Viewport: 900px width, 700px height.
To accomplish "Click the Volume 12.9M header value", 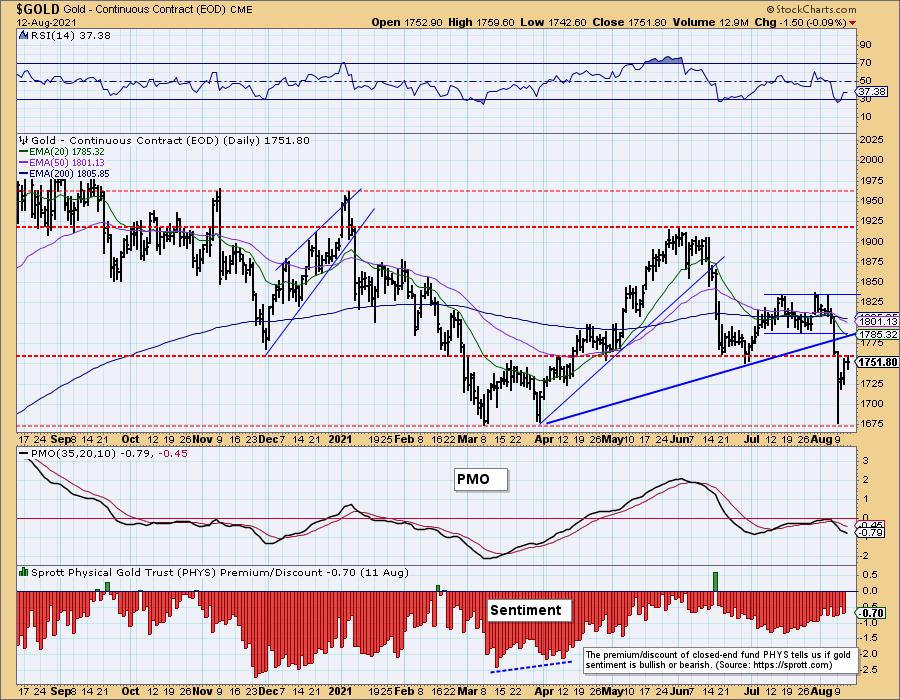I will pyautogui.click(x=709, y=22).
